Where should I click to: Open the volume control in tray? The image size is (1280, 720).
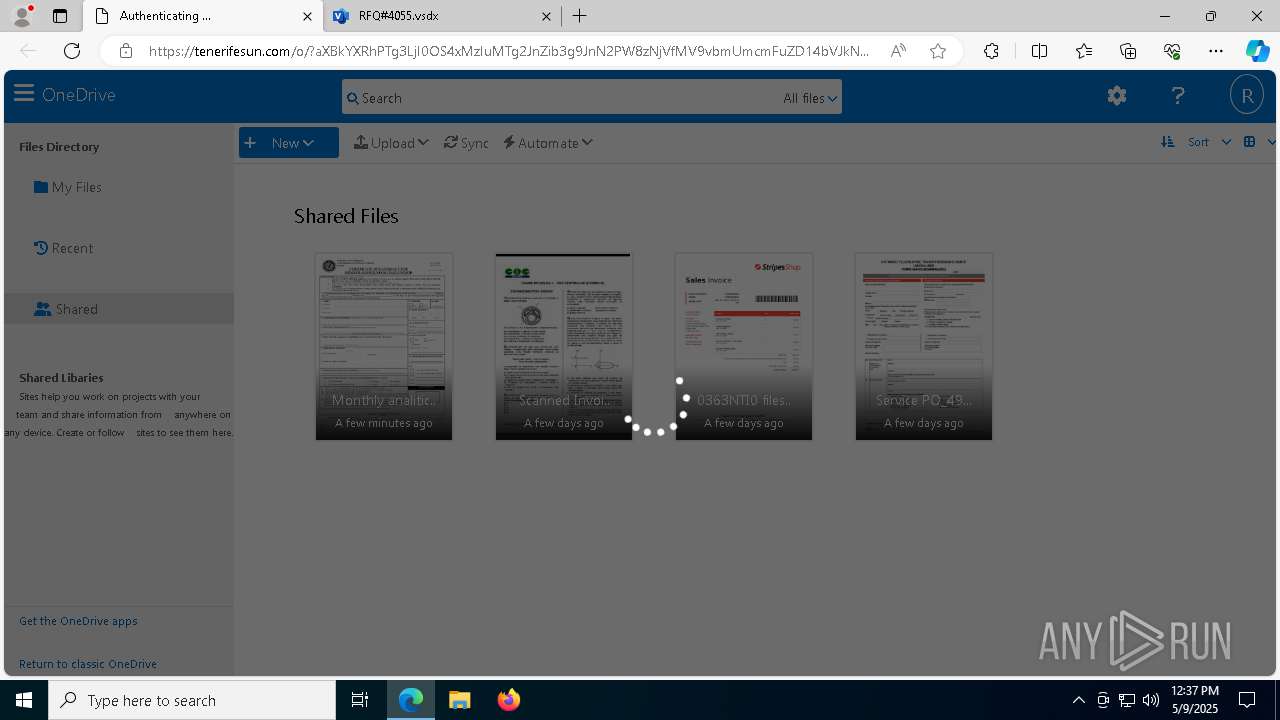[1151, 700]
